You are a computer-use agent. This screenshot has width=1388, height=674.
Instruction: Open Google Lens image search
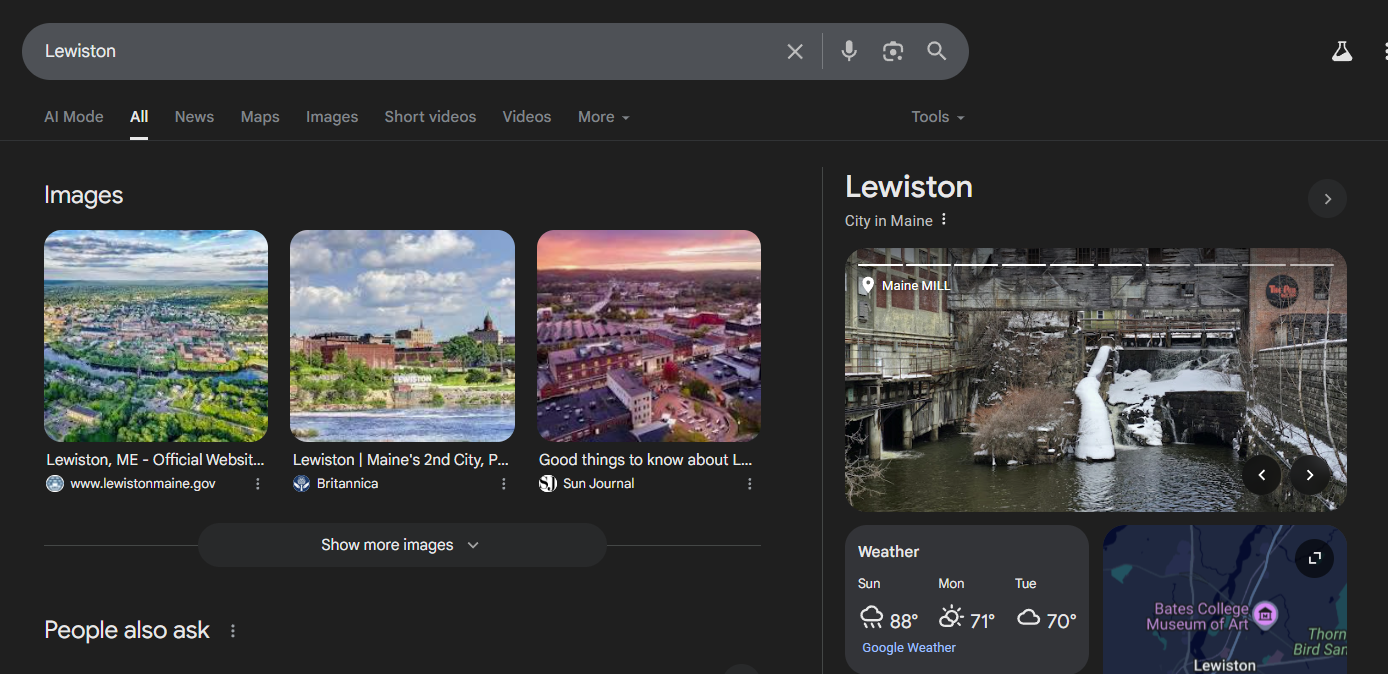coord(893,51)
